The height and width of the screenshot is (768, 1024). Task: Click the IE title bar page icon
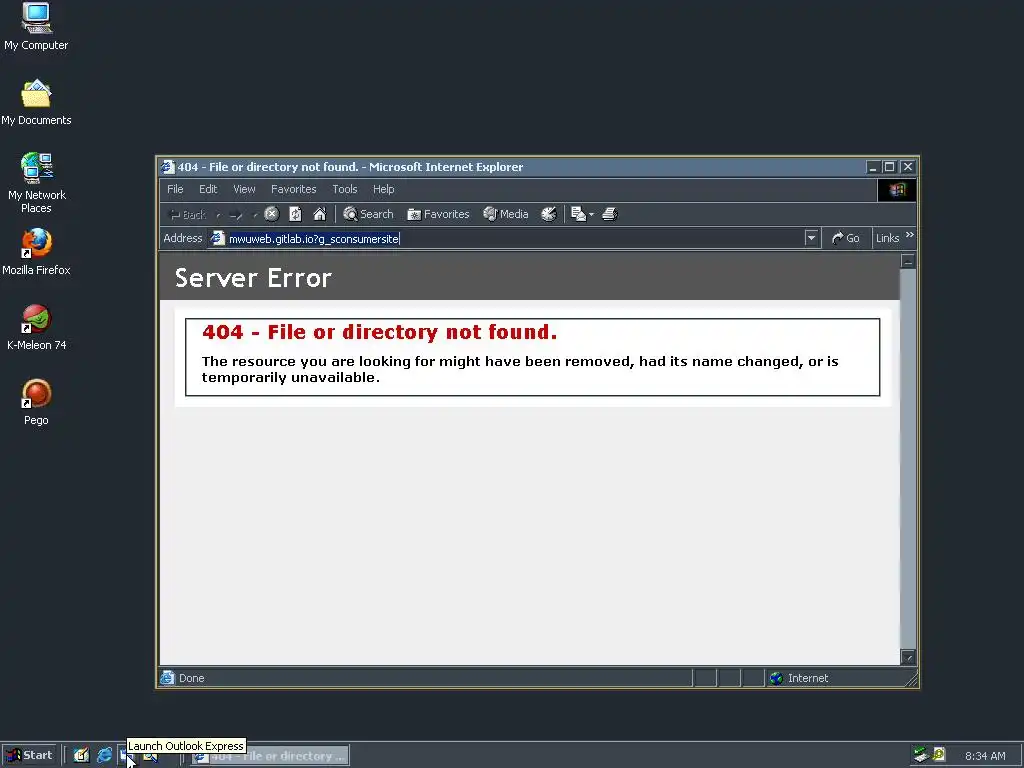click(x=168, y=167)
